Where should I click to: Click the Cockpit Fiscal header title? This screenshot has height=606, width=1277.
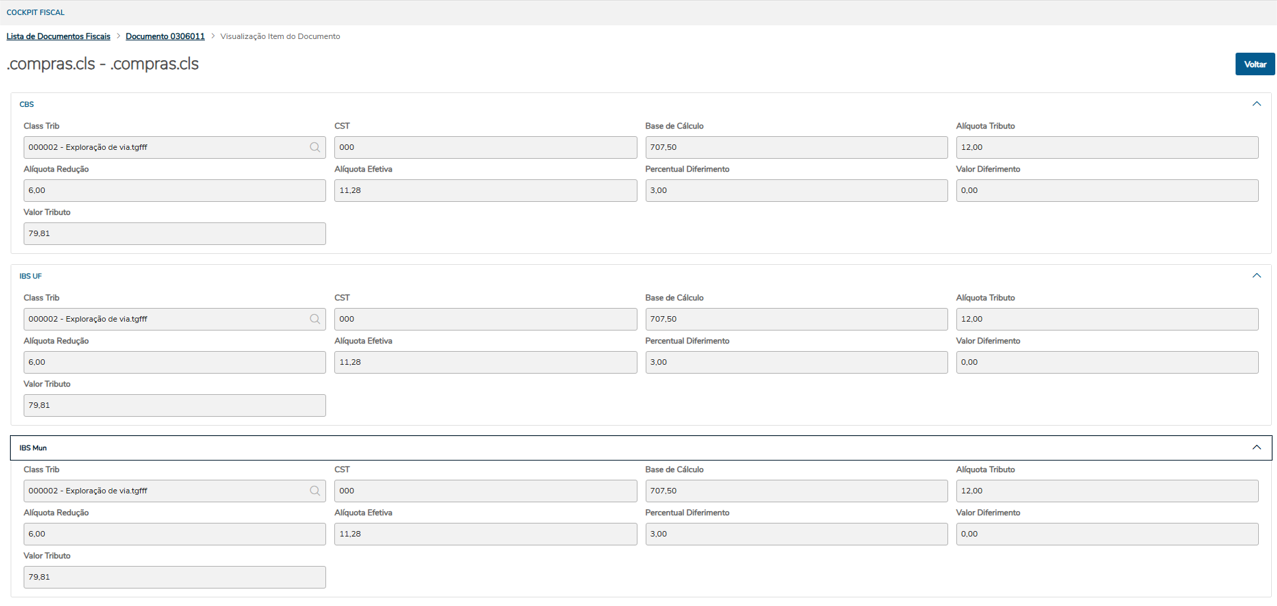pyautogui.click(x=36, y=13)
